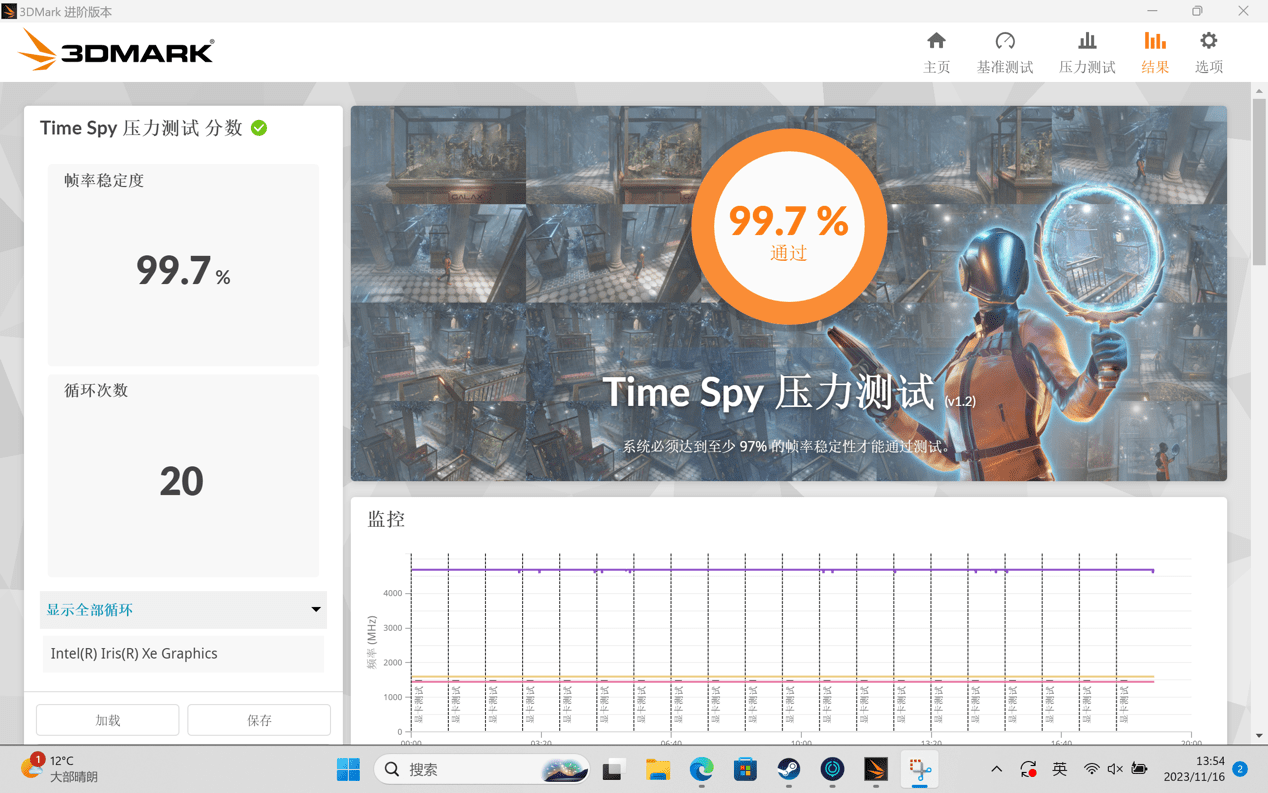This screenshot has height=793, width=1268.
Task: Click the 循环次数 value 20
Action: [x=181, y=482]
